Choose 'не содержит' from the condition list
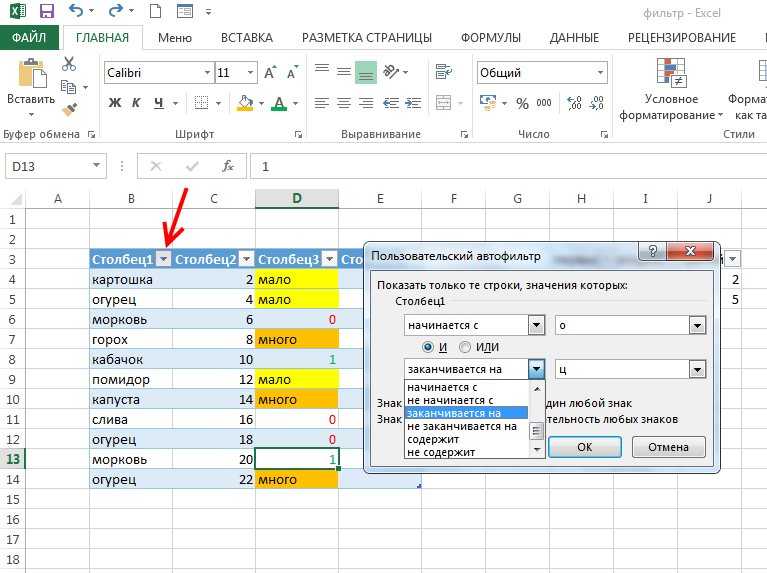 (467, 453)
